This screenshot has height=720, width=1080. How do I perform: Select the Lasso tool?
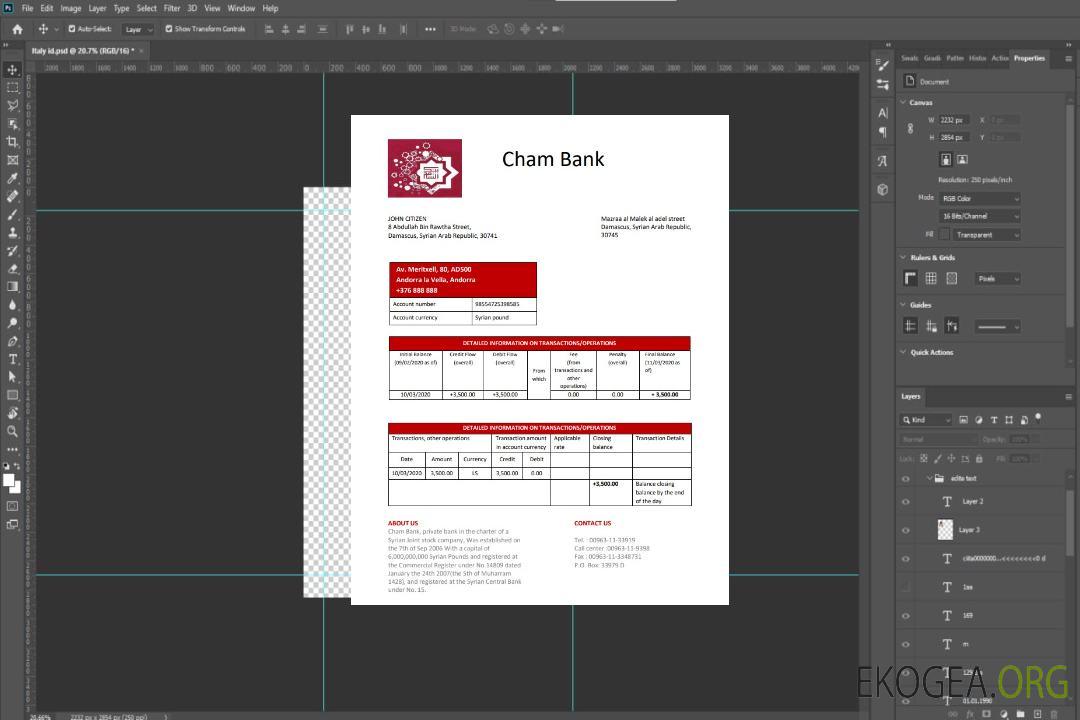click(12, 105)
